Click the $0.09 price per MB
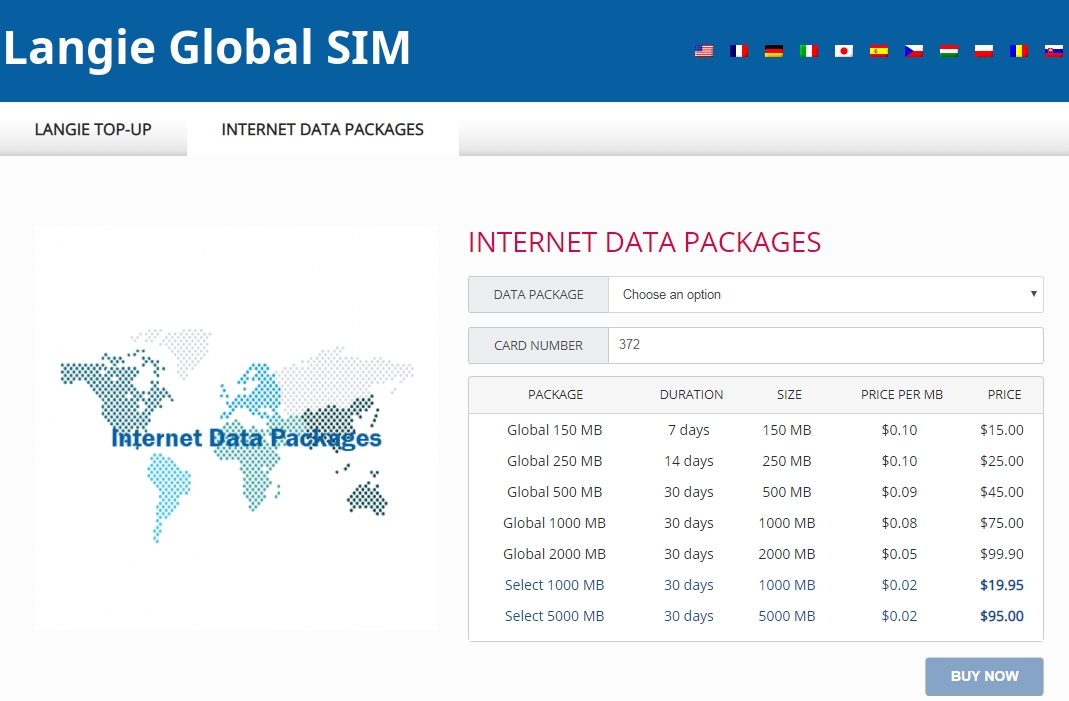1069x701 pixels. (899, 492)
